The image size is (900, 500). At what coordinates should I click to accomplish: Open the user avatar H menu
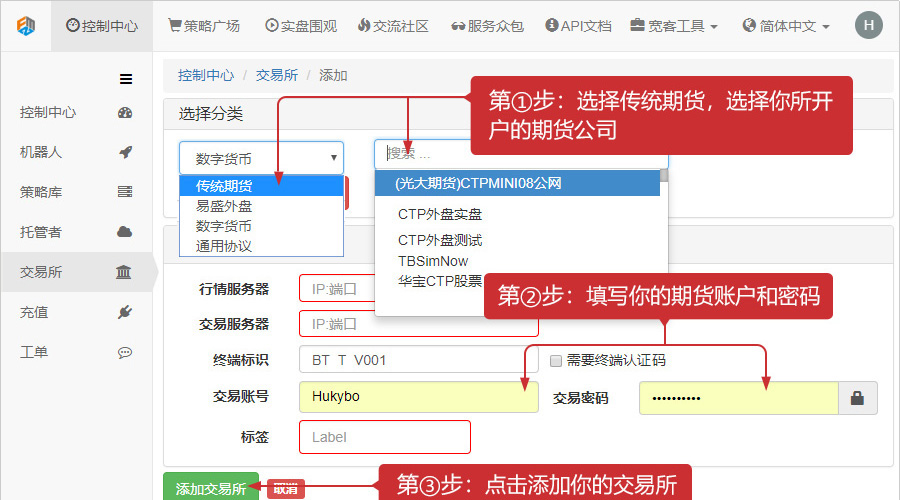[x=869, y=26]
